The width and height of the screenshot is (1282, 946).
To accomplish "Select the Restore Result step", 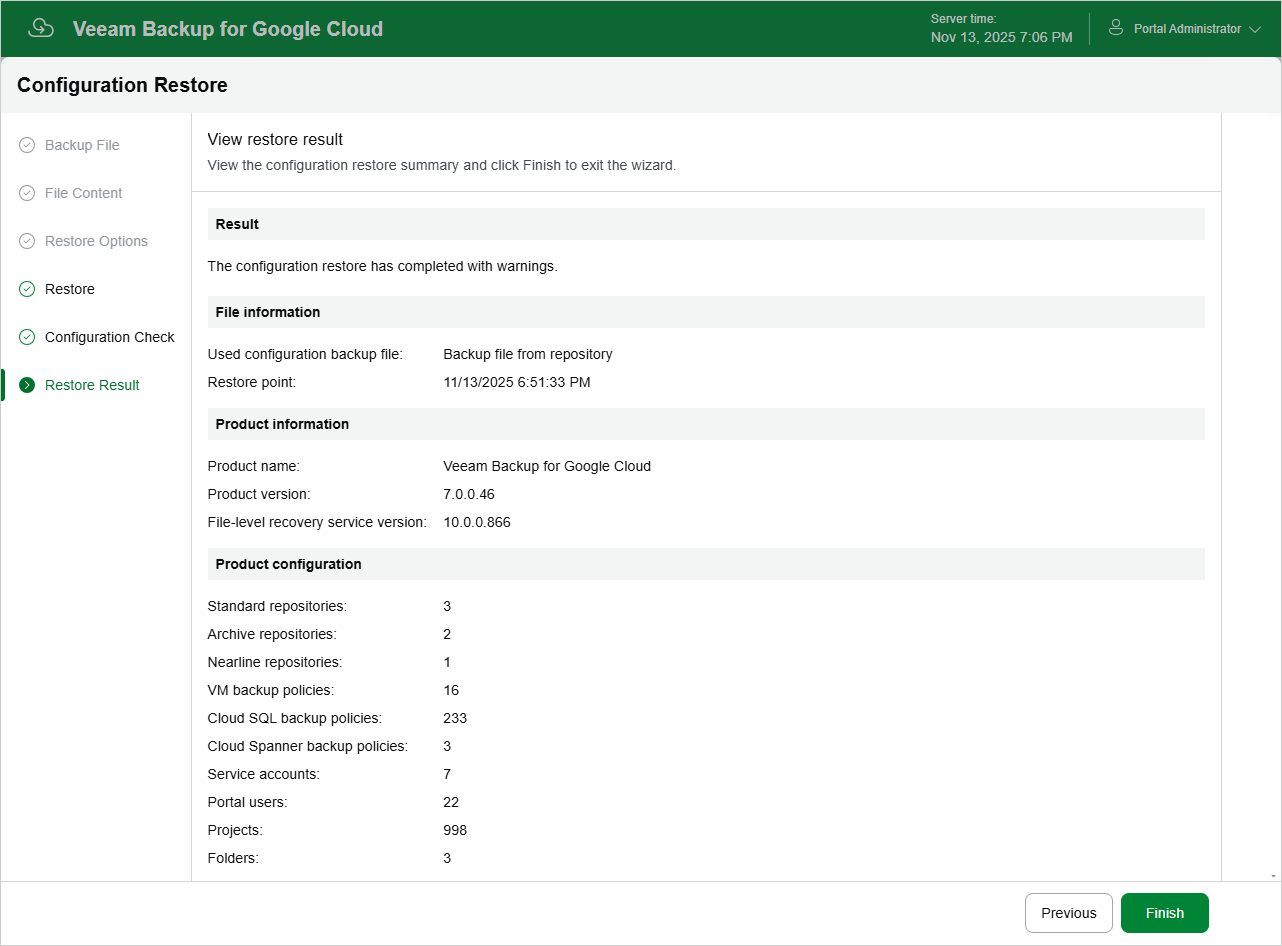I will [92, 385].
